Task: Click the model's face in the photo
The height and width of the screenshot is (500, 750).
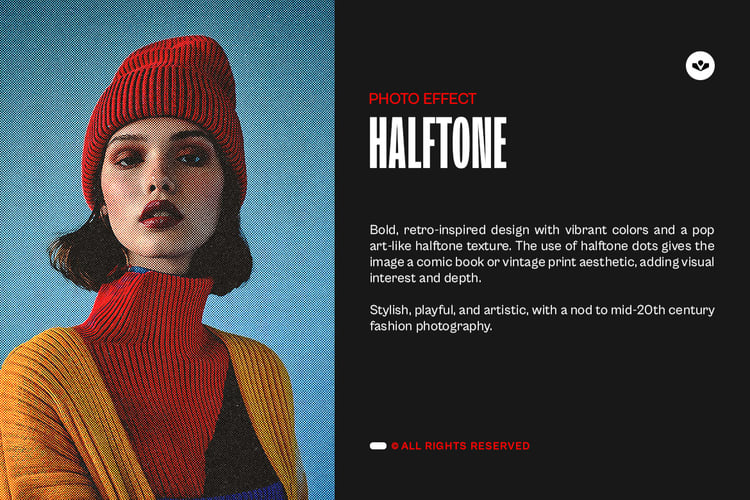Action: click(160, 187)
